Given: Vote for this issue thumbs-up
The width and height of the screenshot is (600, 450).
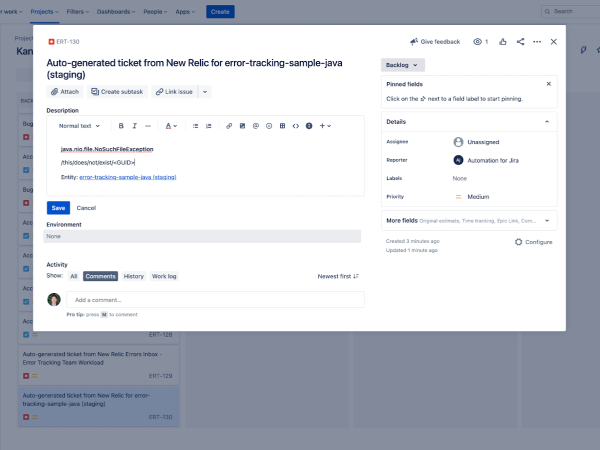Looking at the screenshot, I should (503, 42).
